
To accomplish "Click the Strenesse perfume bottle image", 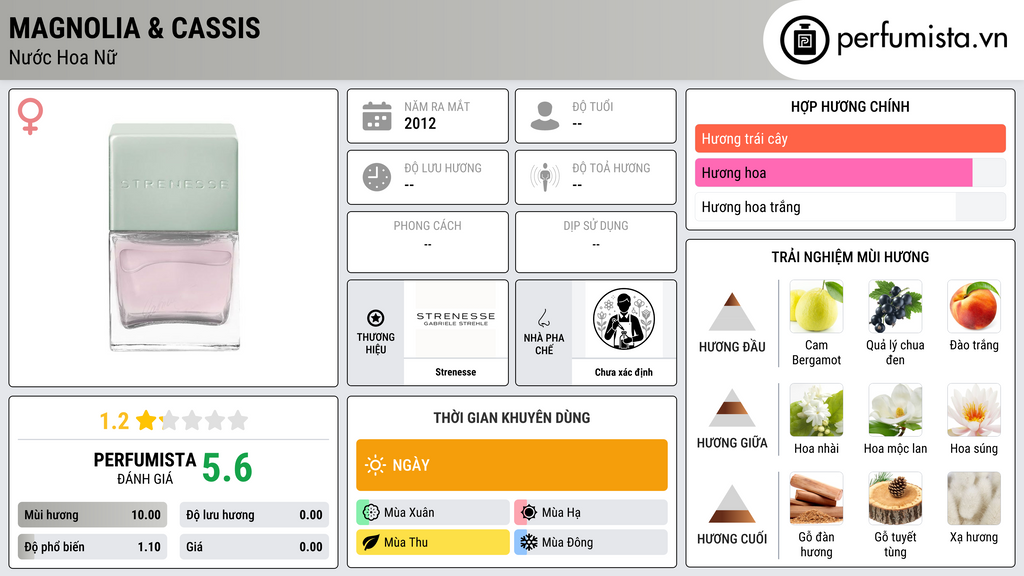I will 174,237.
